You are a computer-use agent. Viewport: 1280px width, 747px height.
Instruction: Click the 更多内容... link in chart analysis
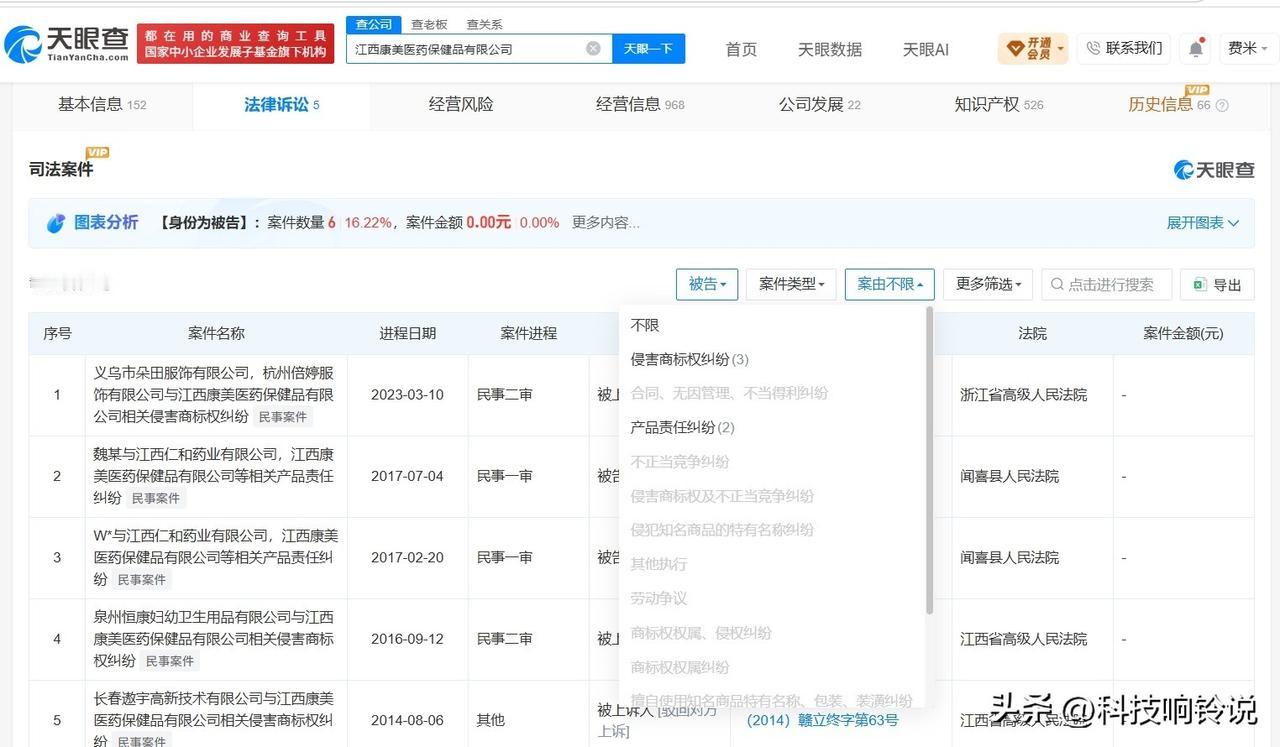click(606, 223)
